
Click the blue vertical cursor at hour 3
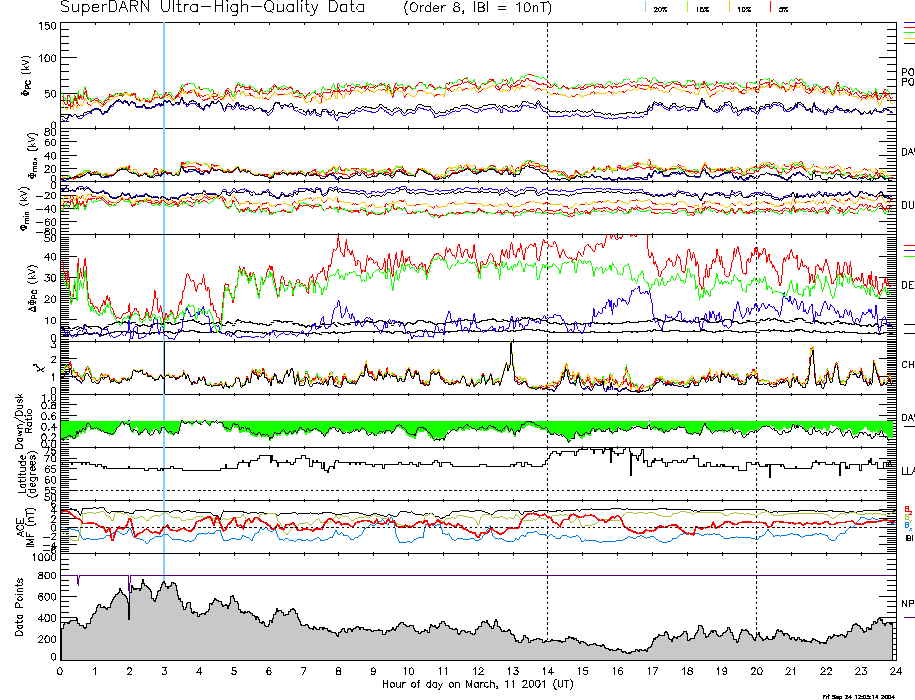click(163, 300)
